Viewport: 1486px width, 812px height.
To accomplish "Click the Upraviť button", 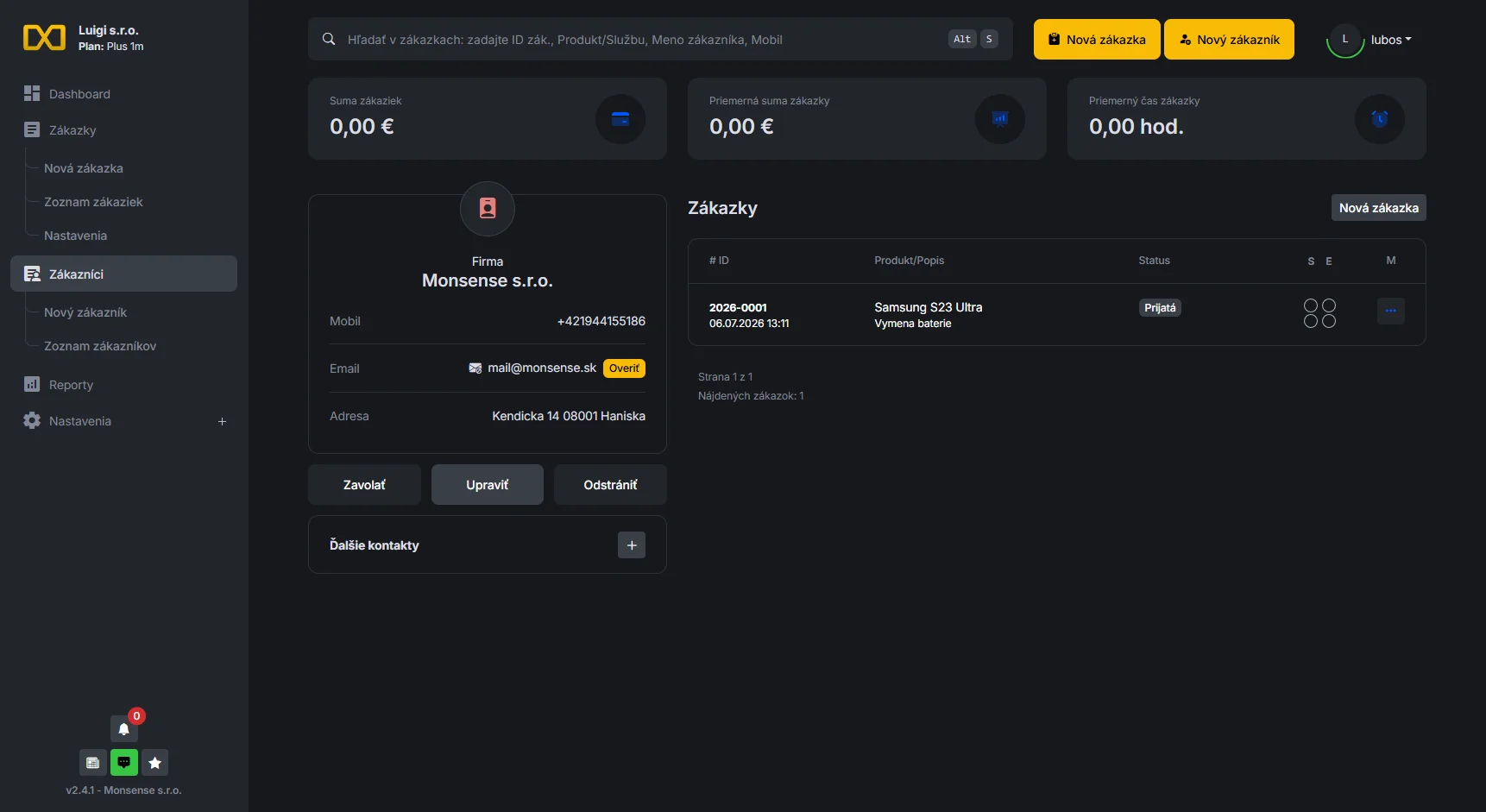I will coord(488,485).
